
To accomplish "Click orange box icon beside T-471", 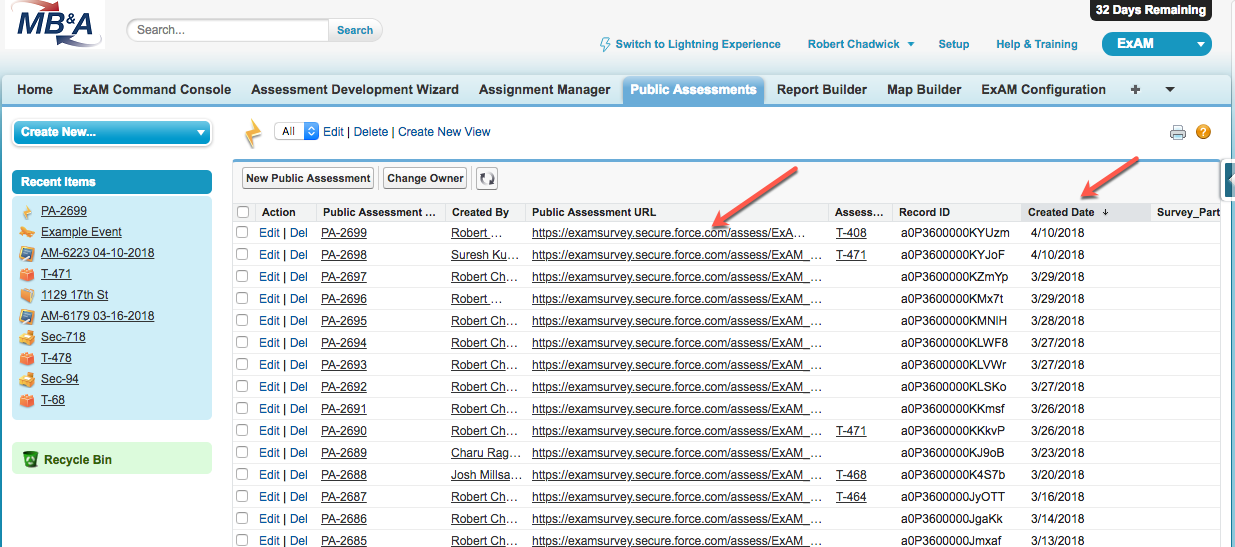I will 27,274.
